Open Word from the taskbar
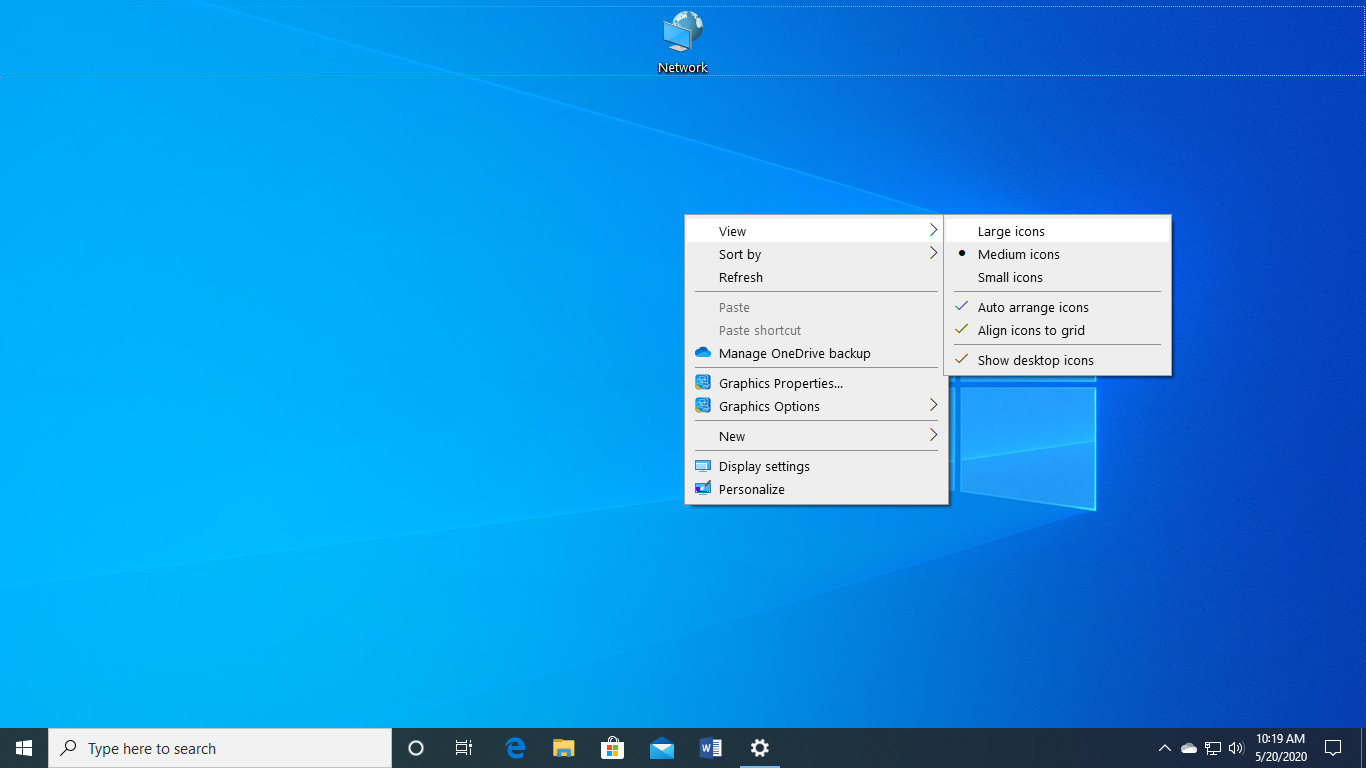The image size is (1366, 768). [x=710, y=748]
